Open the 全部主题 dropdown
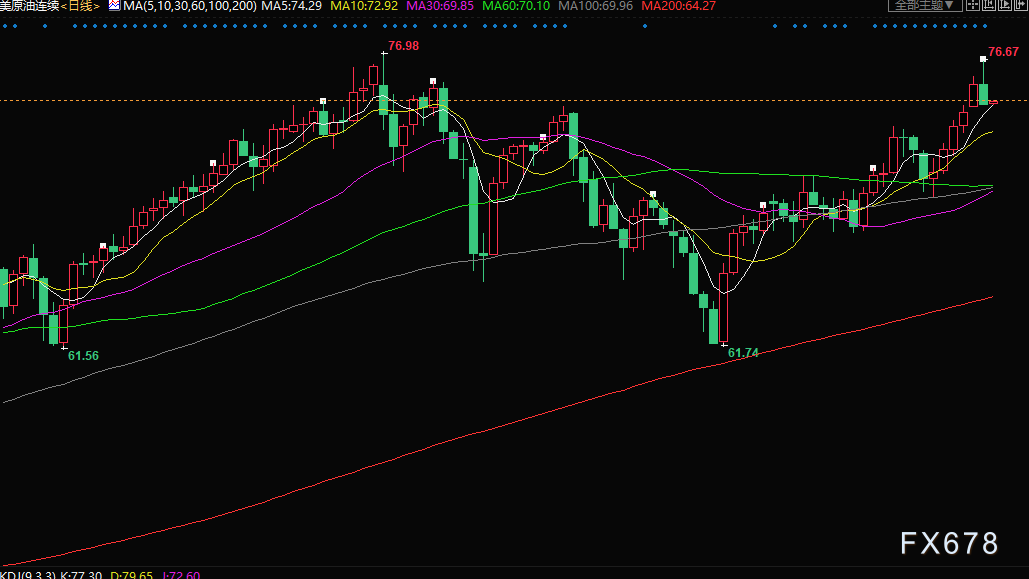The height and width of the screenshot is (579, 1029). (x=925, y=5)
